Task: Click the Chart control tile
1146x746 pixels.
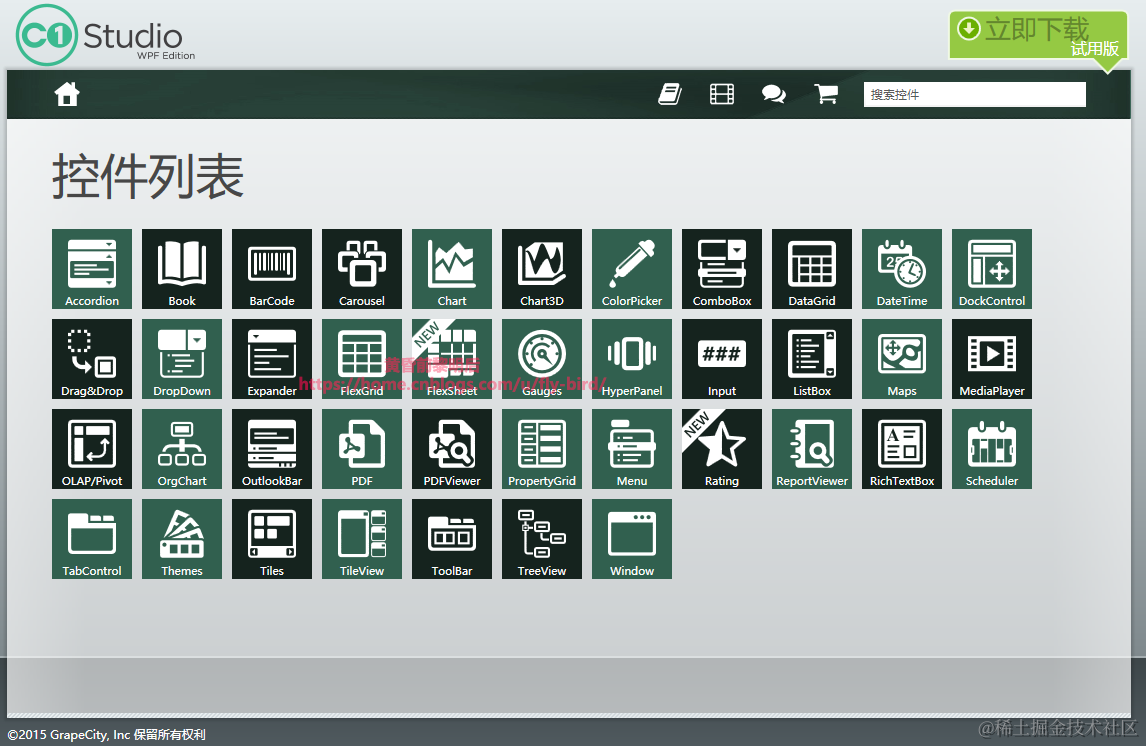Action: point(452,269)
